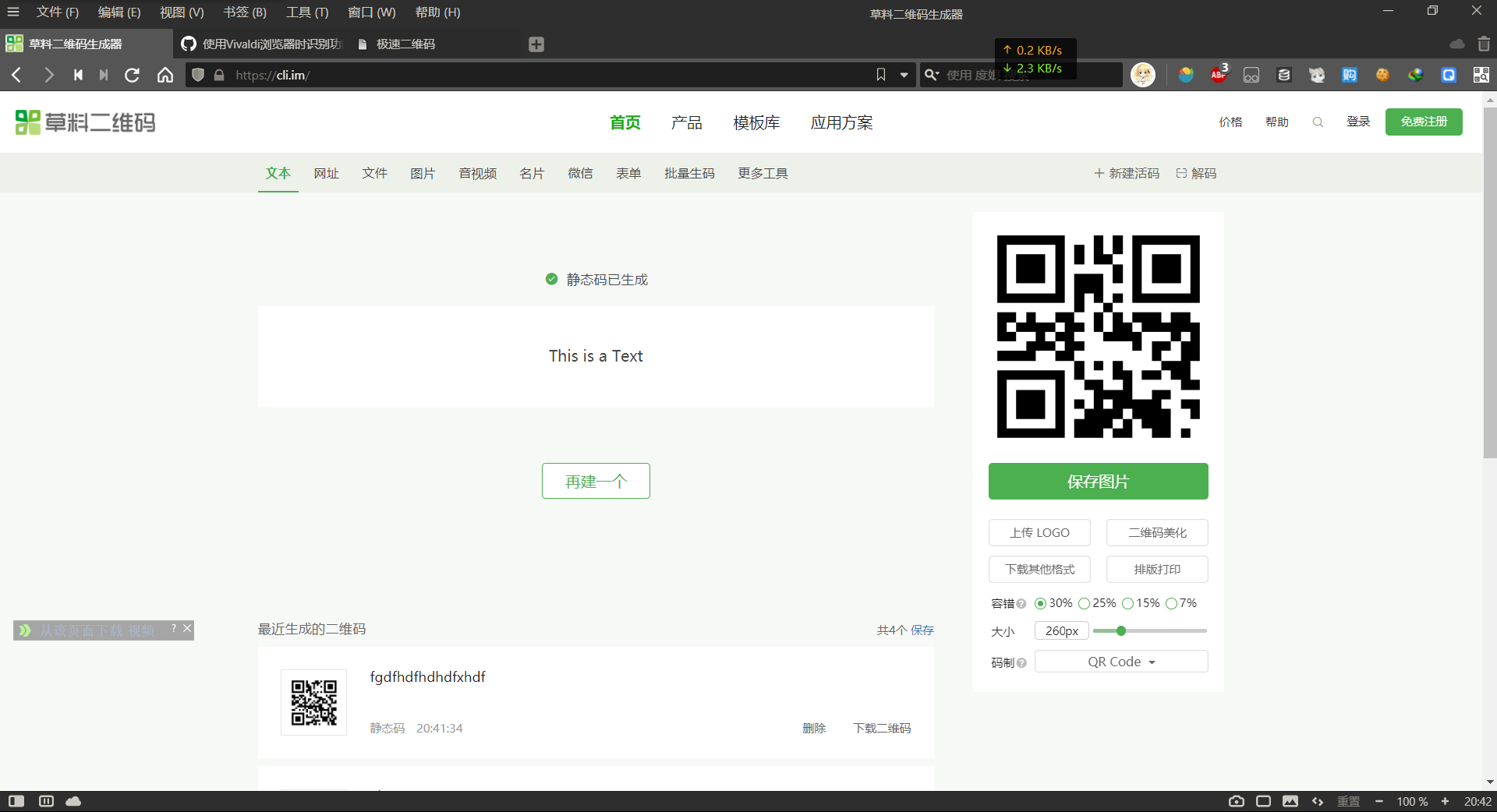Switch to the 使用Vivaldi浏览器 GitHub tab

[260, 44]
